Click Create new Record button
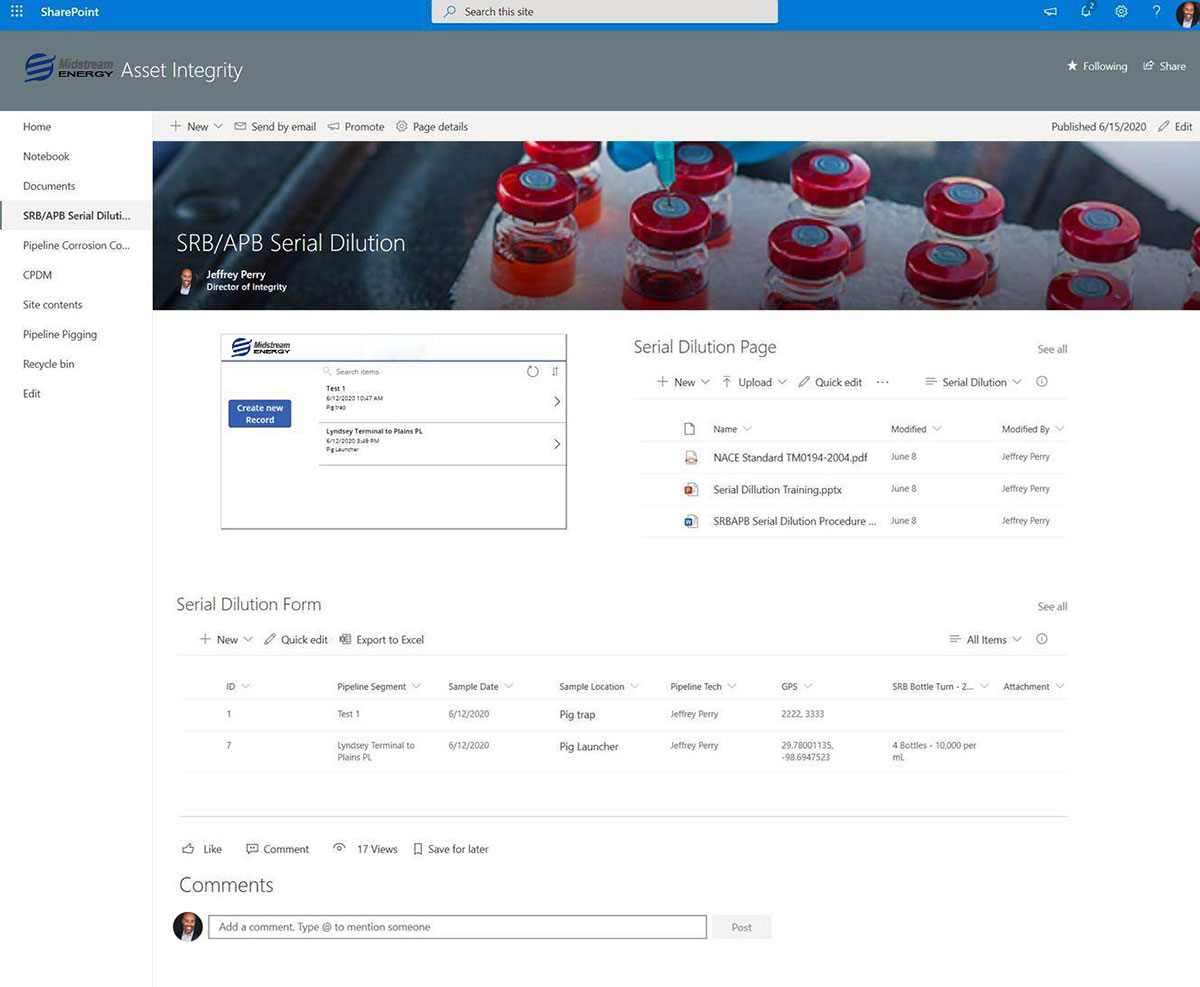 (260, 413)
